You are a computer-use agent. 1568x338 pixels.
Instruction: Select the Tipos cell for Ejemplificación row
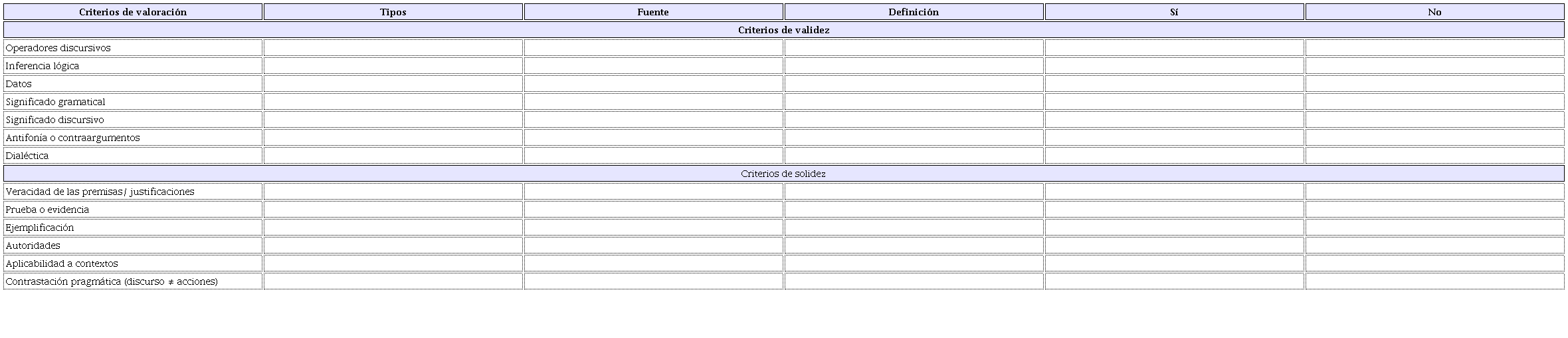(x=393, y=228)
